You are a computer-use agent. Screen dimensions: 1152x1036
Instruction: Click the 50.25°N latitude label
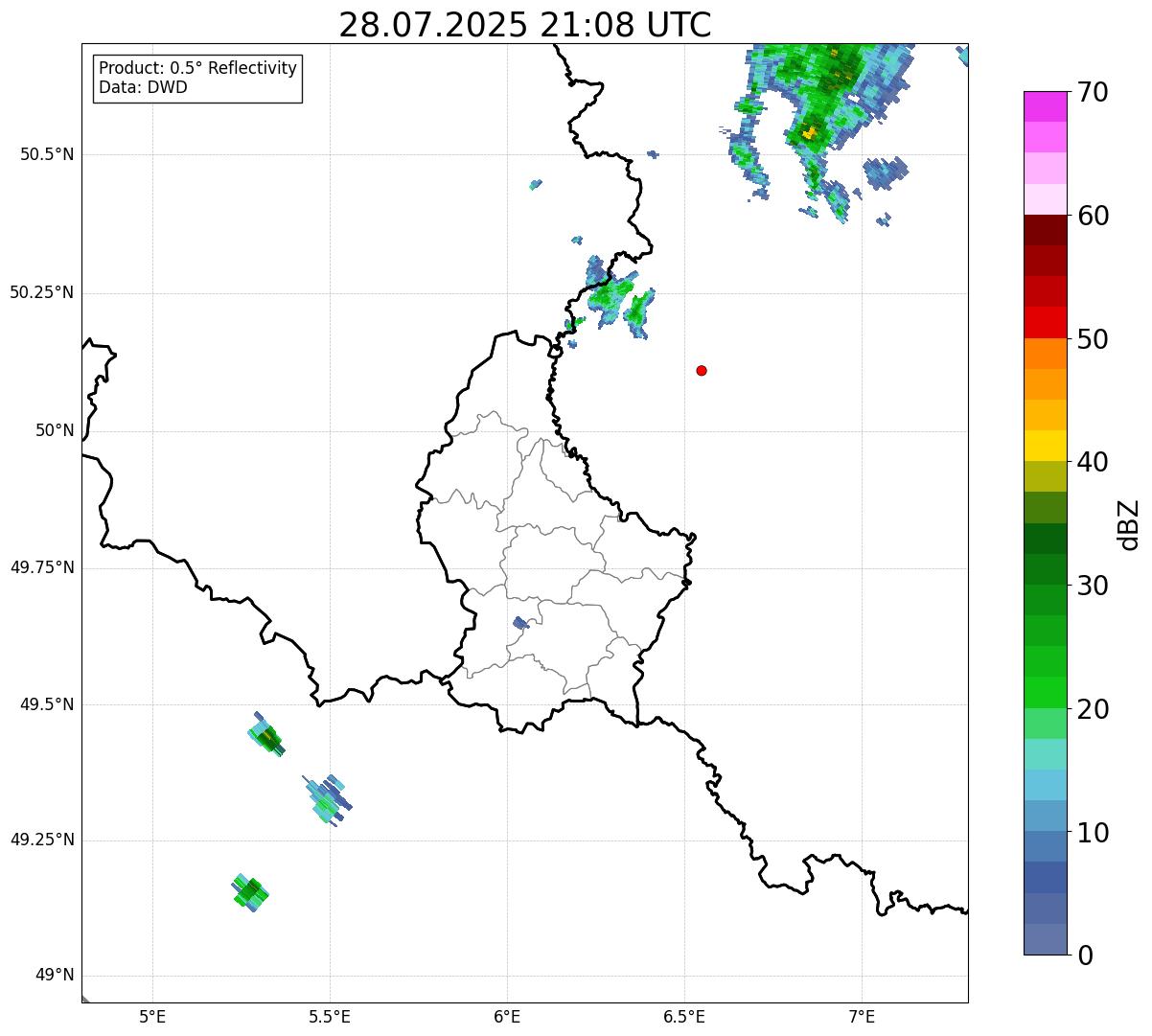click(x=41, y=292)
